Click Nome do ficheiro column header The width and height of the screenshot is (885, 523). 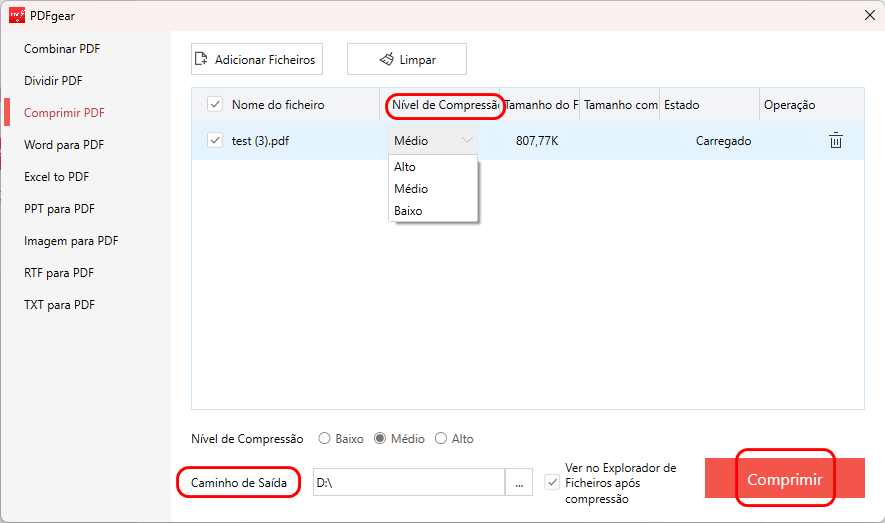coord(278,104)
